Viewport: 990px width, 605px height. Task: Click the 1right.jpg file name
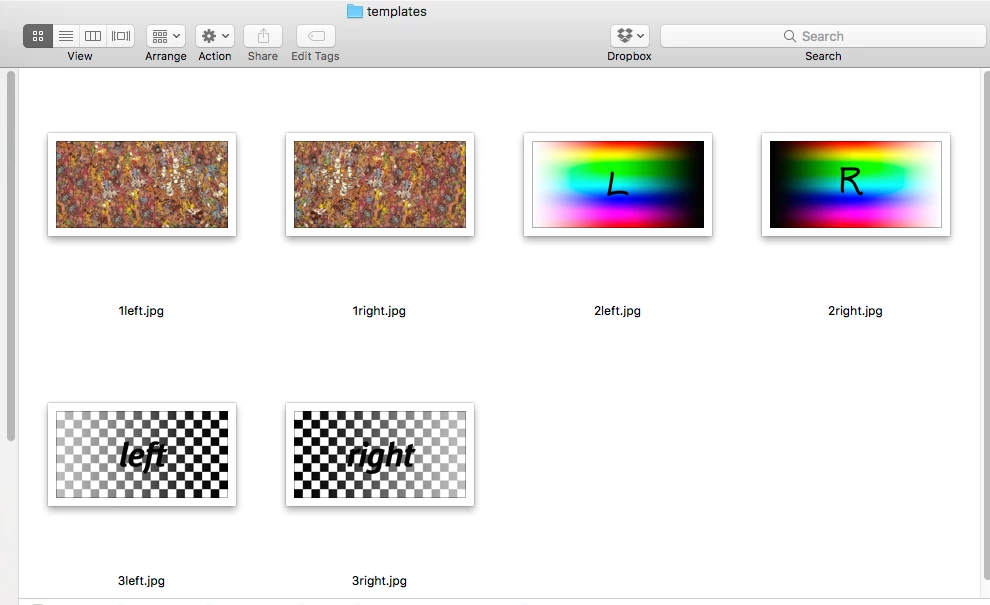pos(379,311)
